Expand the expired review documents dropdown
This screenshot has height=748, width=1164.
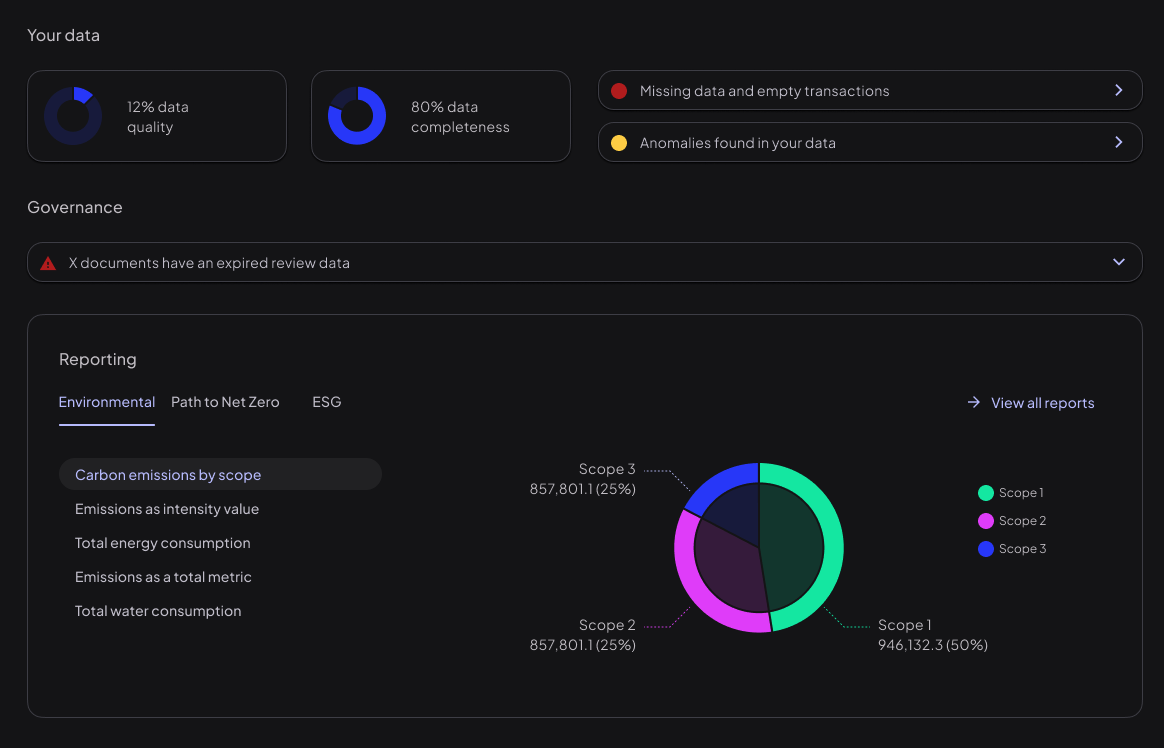1119,262
